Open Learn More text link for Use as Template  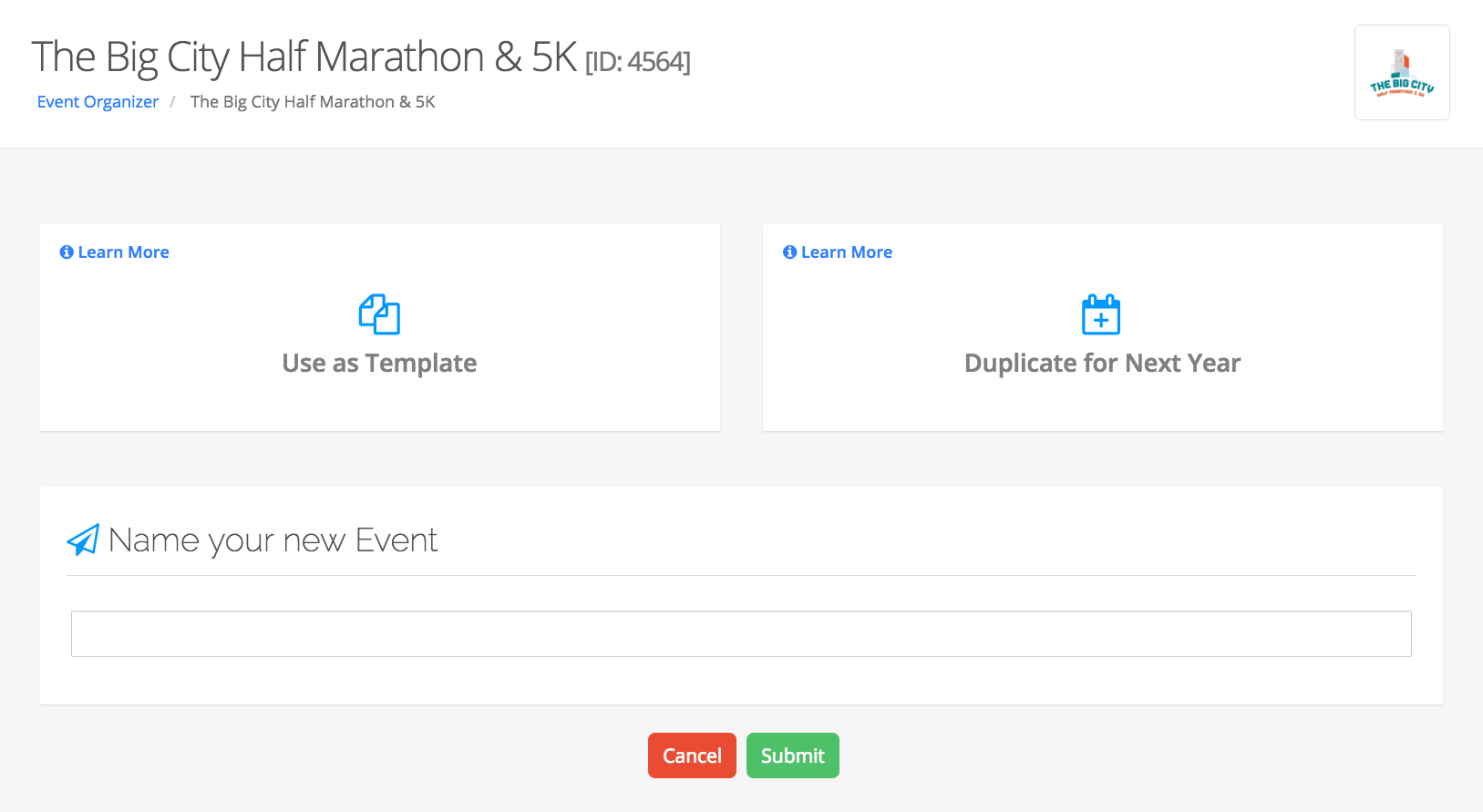tap(123, 252)
